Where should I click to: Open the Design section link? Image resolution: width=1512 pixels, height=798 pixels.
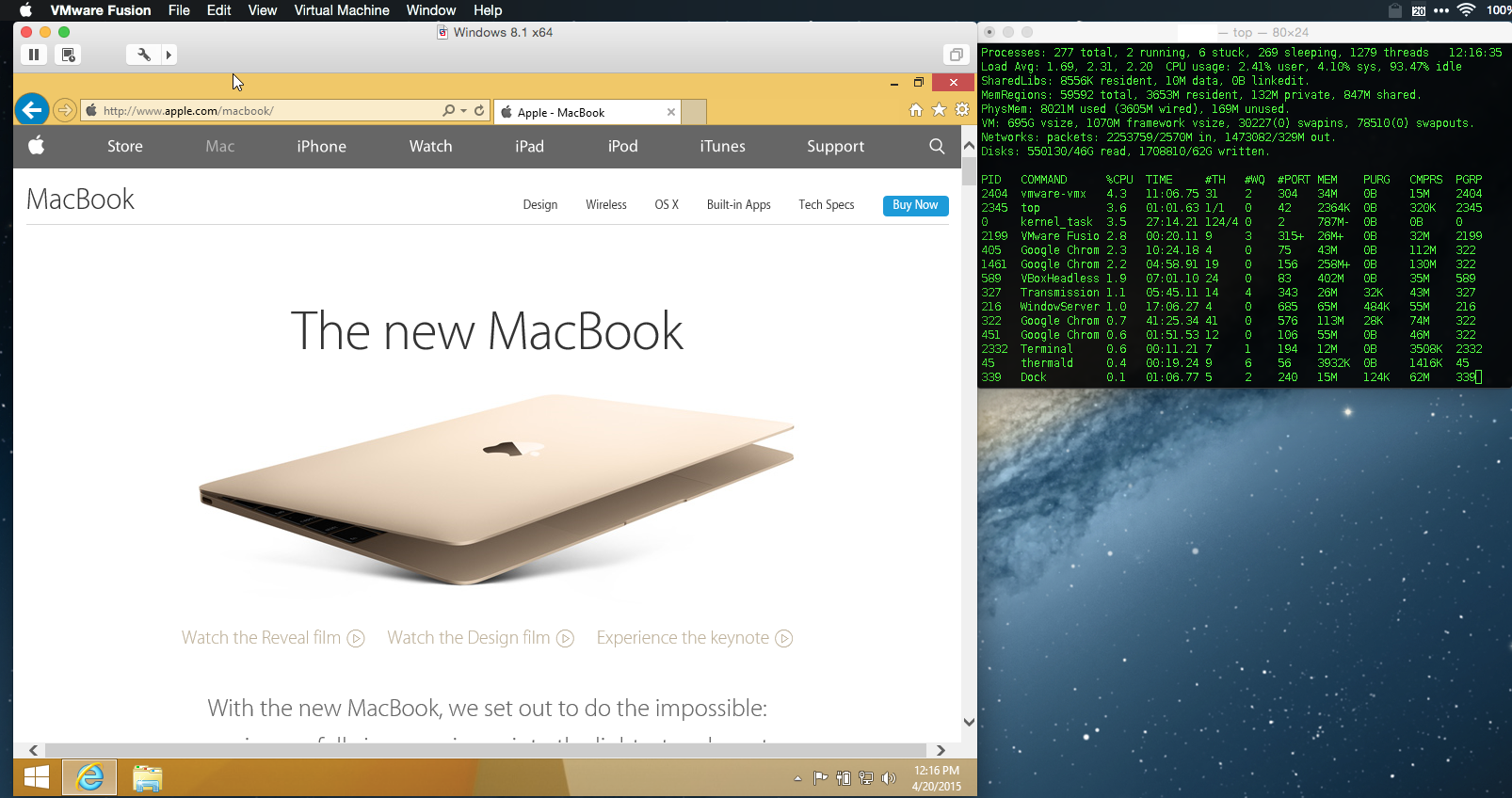click(x=540, y=204)
